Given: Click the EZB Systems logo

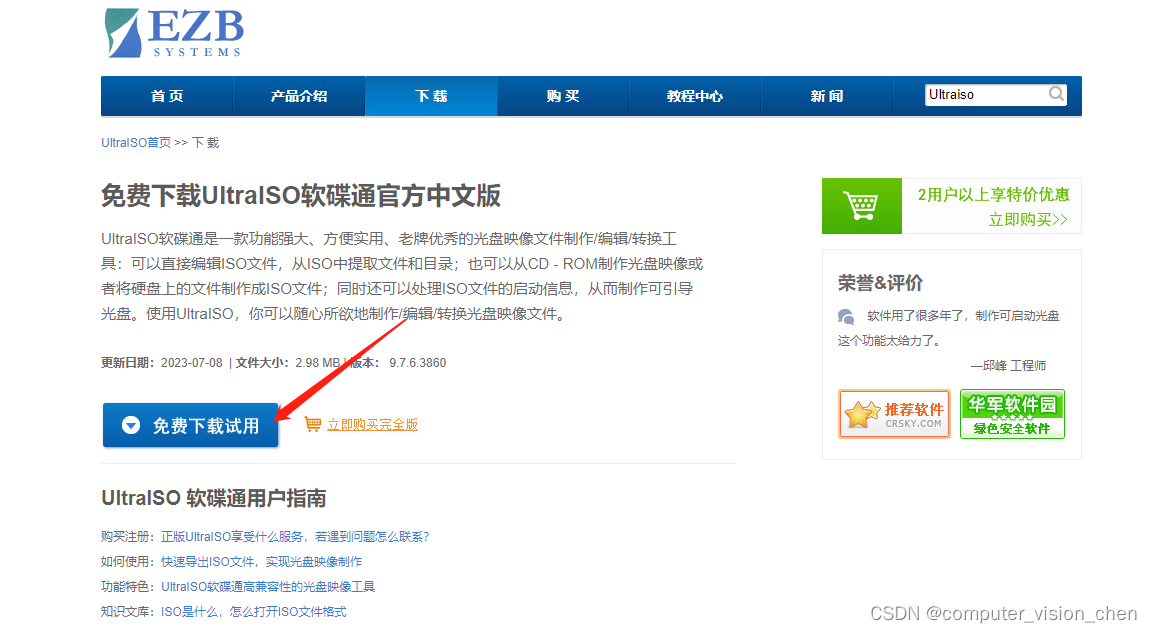Looking at the screenshot, I should tap(174, 32).
